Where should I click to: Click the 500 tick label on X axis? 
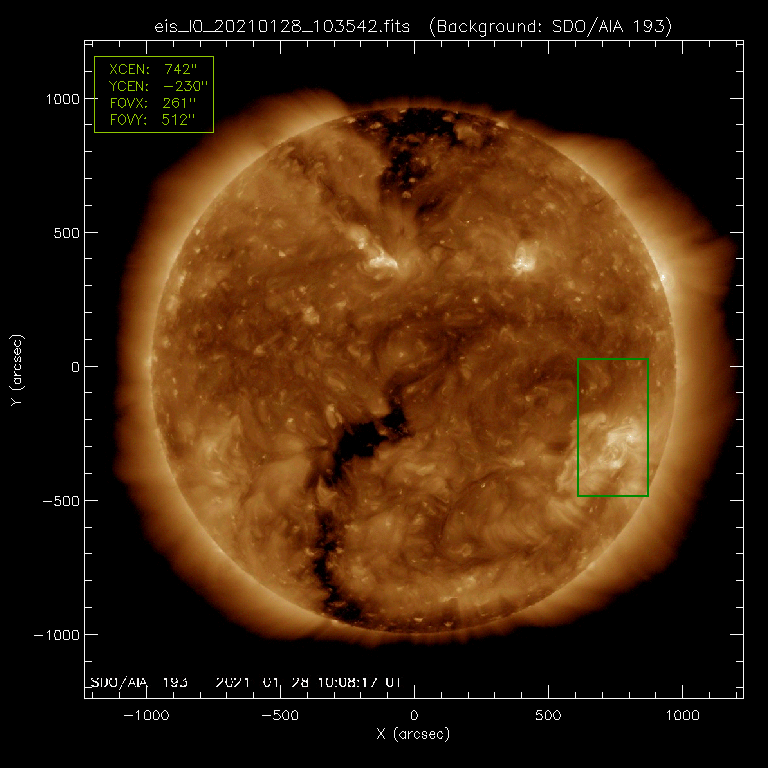pos(548,716)
